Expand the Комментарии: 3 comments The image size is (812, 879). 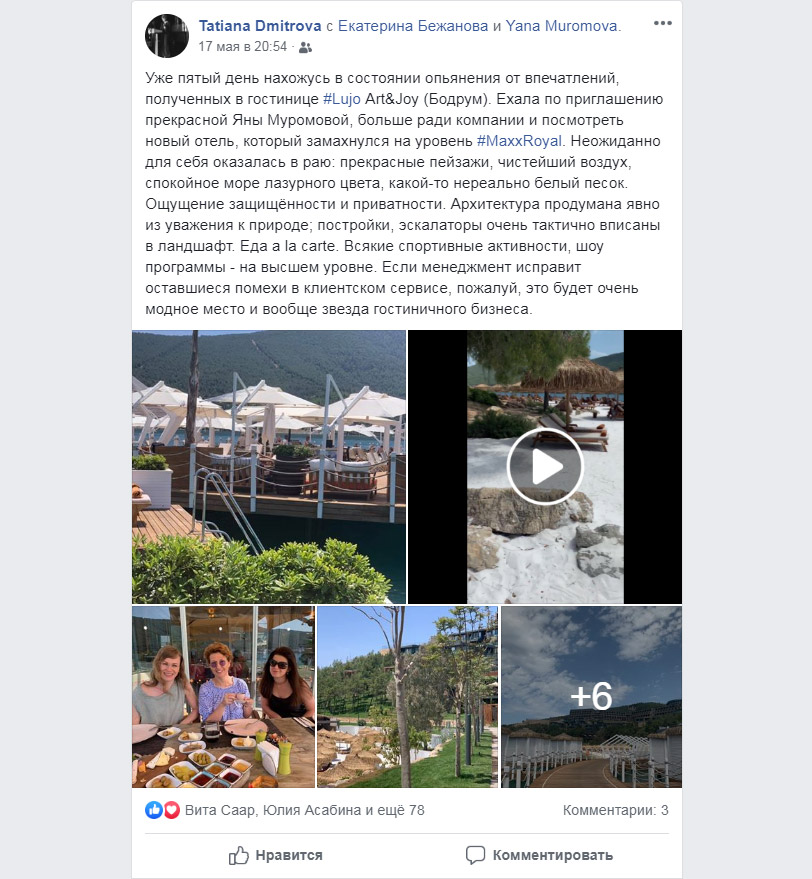(x=615, y=810)
